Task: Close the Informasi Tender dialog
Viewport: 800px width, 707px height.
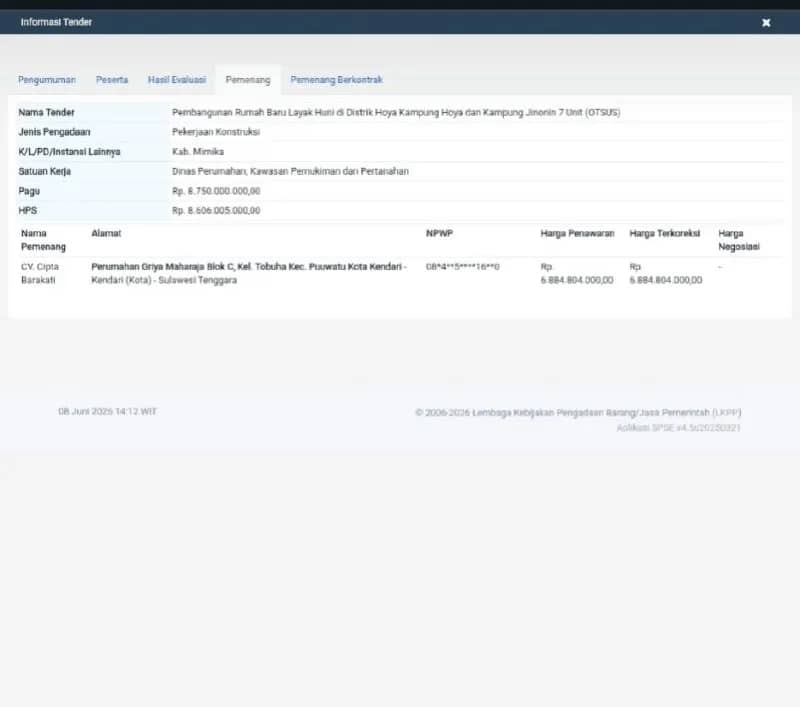Action: (x=766, y=22)
